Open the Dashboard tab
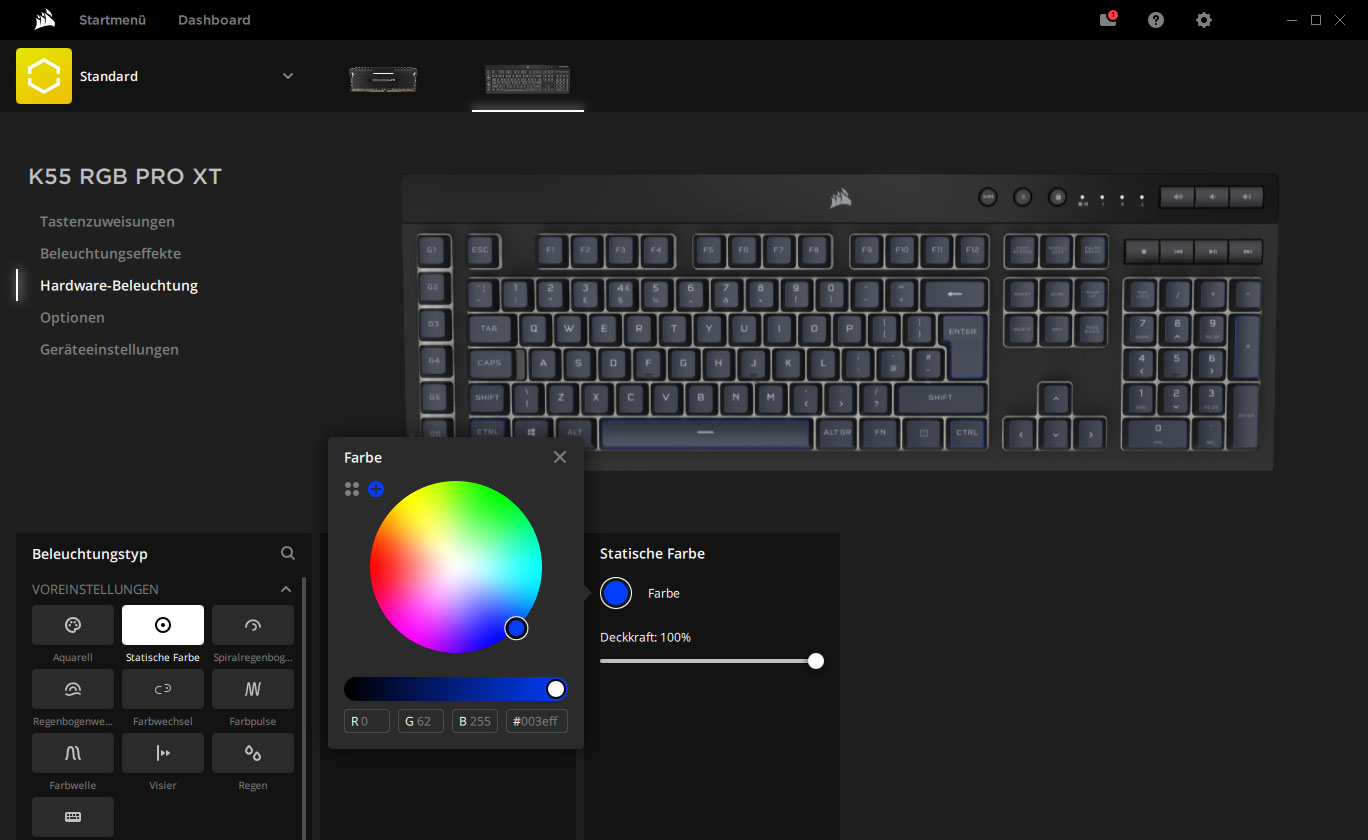The width and height of the screenshot is (1368, 840). (214, 20)
